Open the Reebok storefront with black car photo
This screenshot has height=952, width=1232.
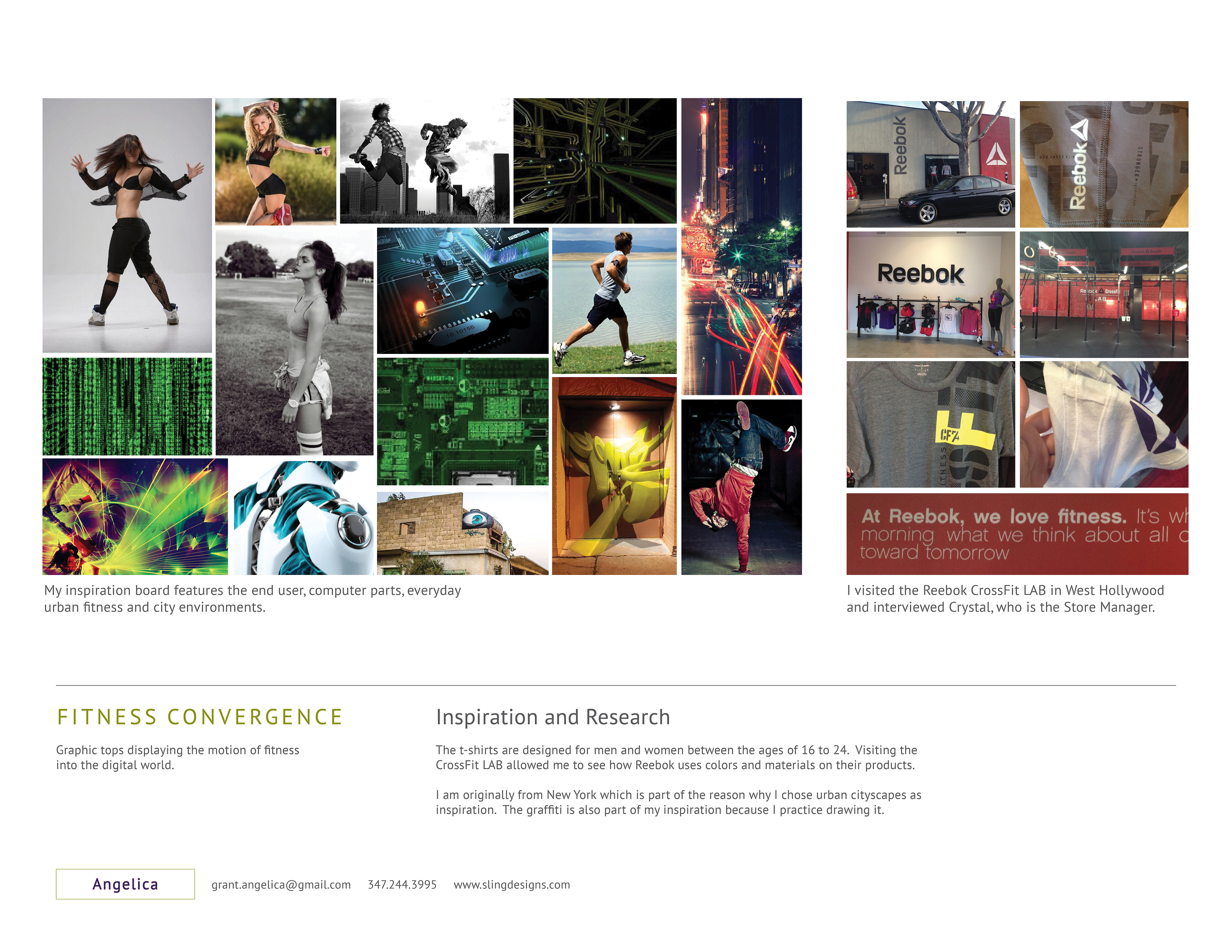tap(930, 164)
